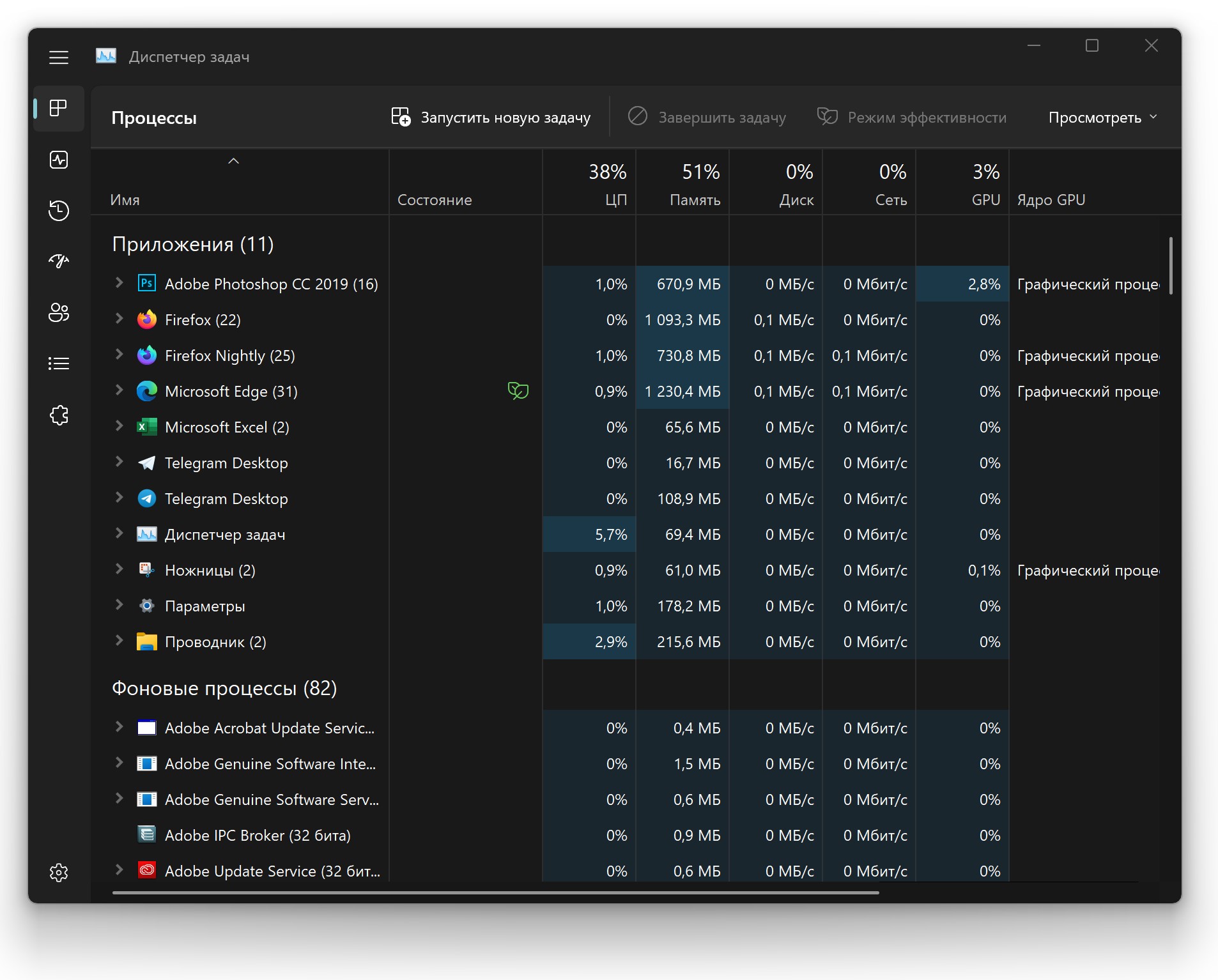
Task: Click the Adobe Photoshop CC 2019 icon
Action: click(147, 283)
